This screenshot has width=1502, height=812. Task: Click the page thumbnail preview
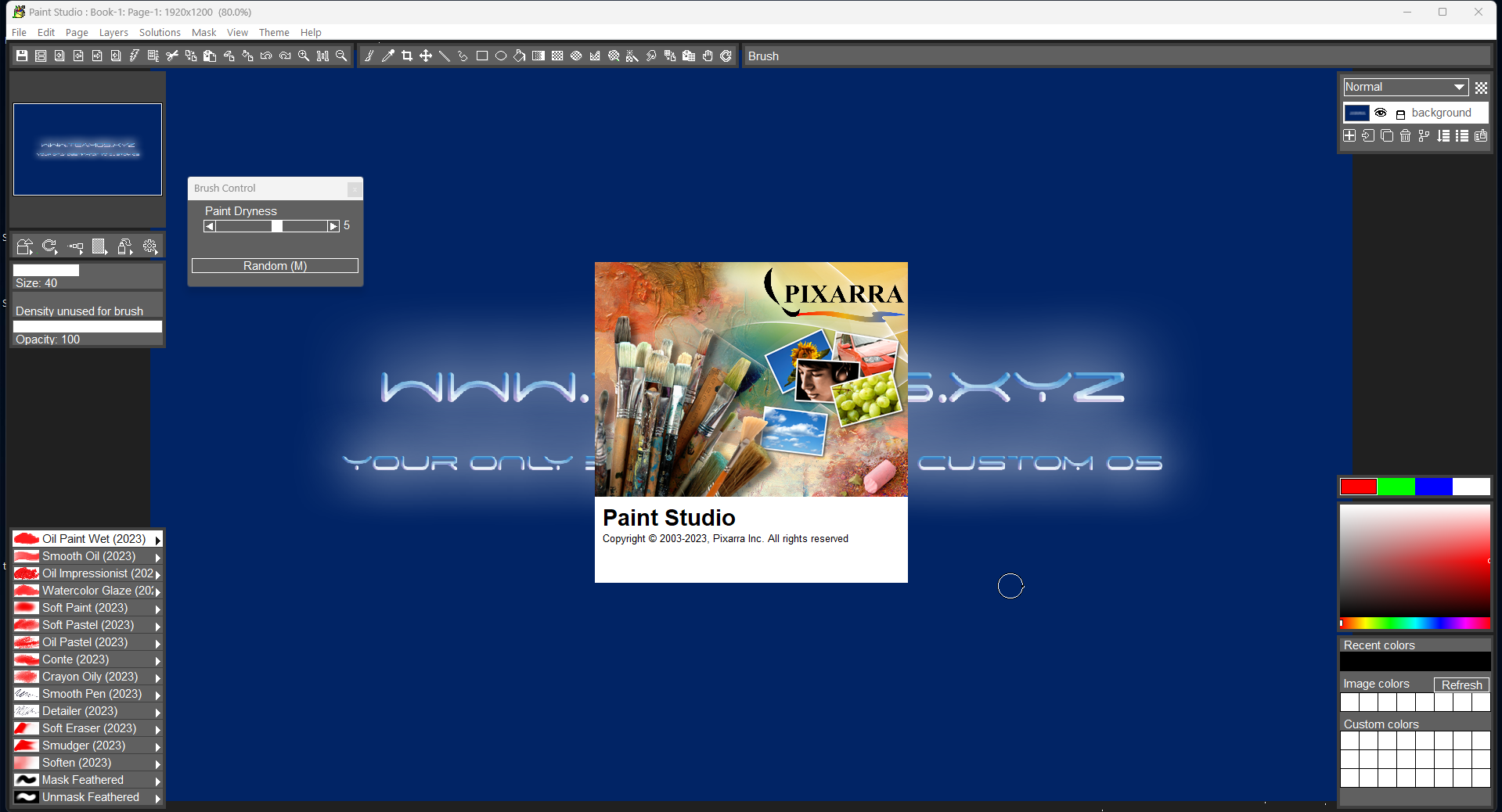pyautogui.click(x=88, y=149)
